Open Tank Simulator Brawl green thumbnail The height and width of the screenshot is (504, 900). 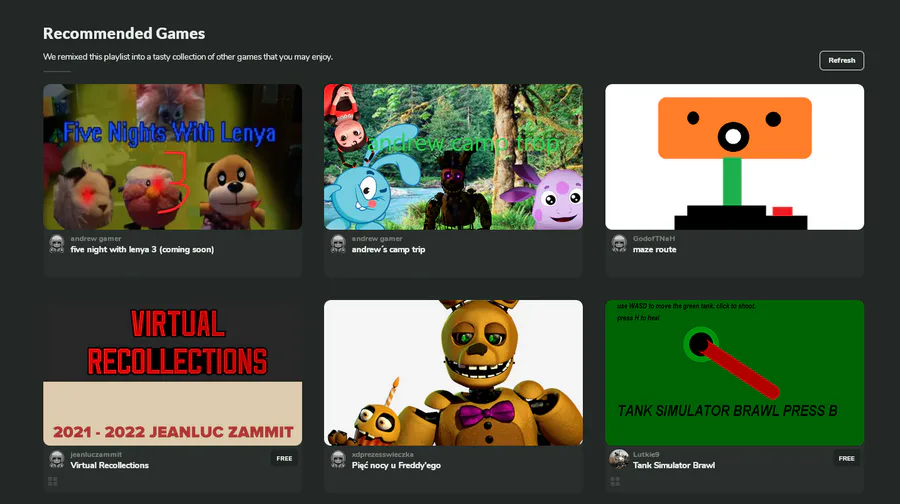point(735,373)
